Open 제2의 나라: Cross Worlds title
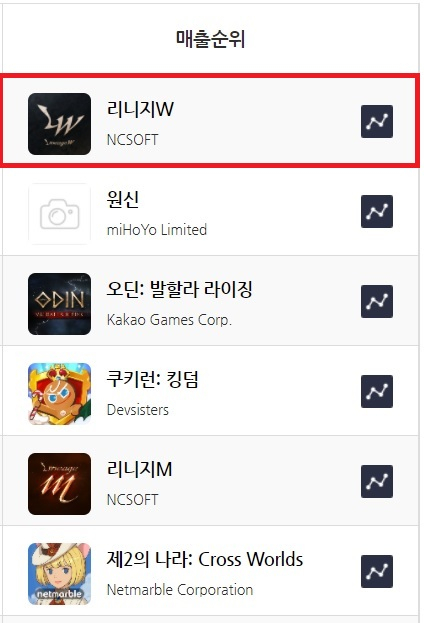The height and width of the screenshot is (623, 424). 205,559
